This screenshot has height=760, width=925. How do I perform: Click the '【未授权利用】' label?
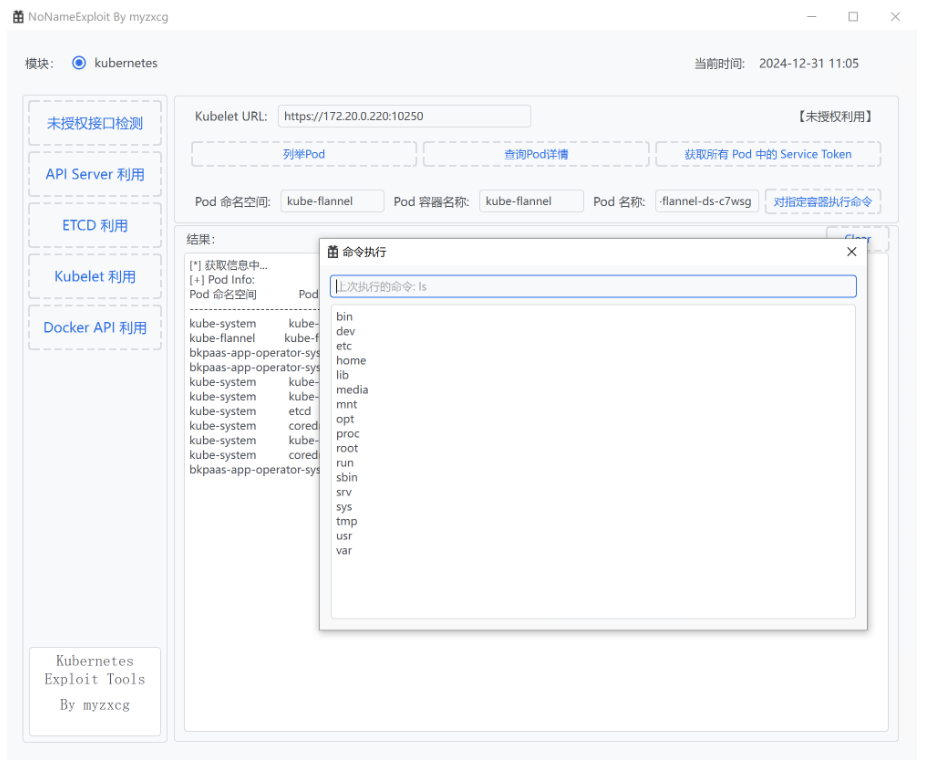coord(835,117)
